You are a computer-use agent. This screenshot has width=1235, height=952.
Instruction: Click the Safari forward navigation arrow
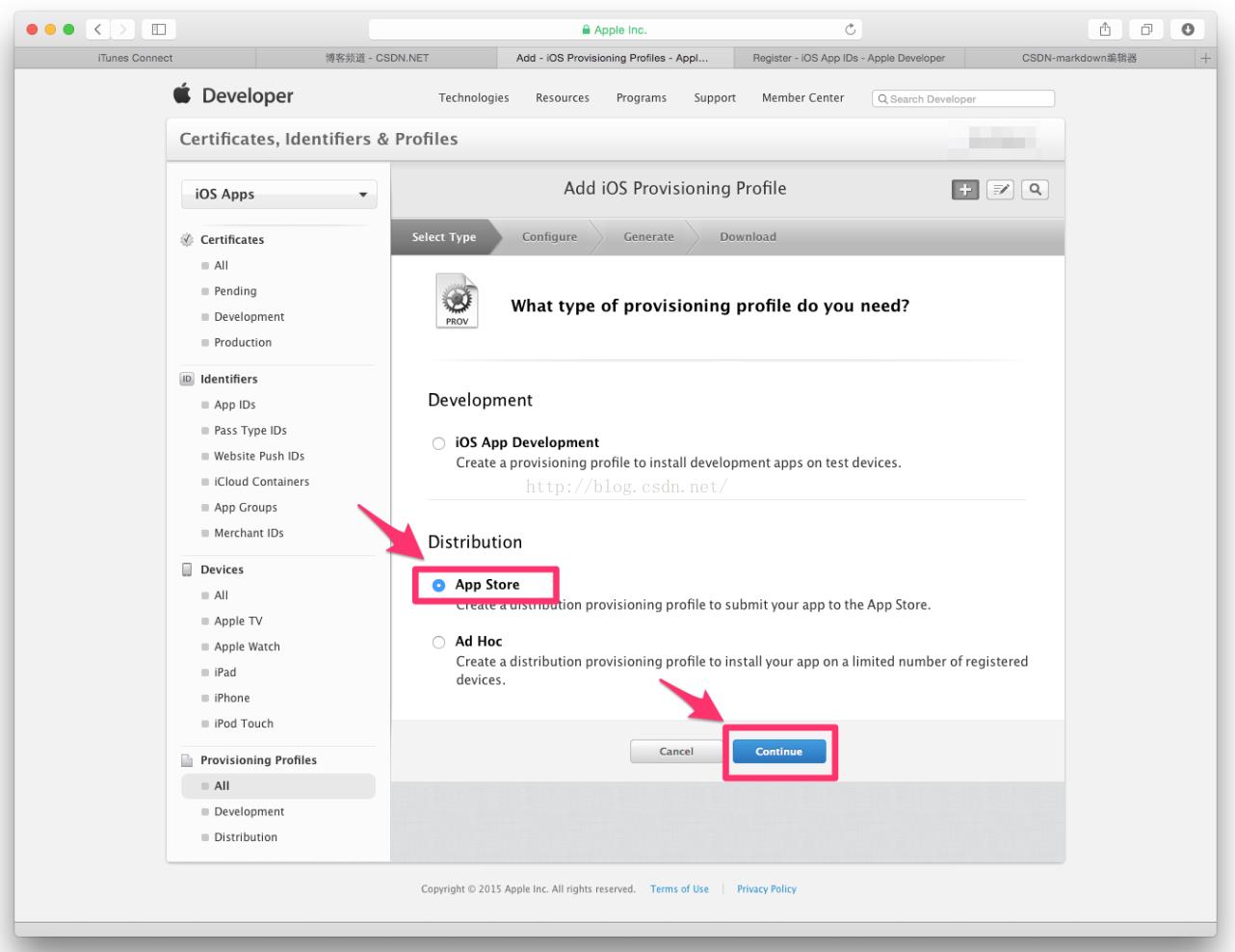[x=122, y=29]
